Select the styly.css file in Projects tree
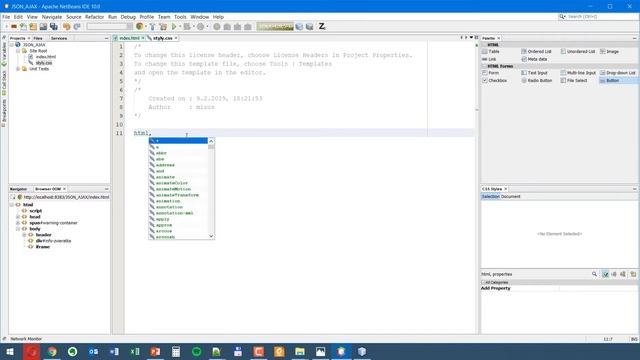 (x=44, y=63)
